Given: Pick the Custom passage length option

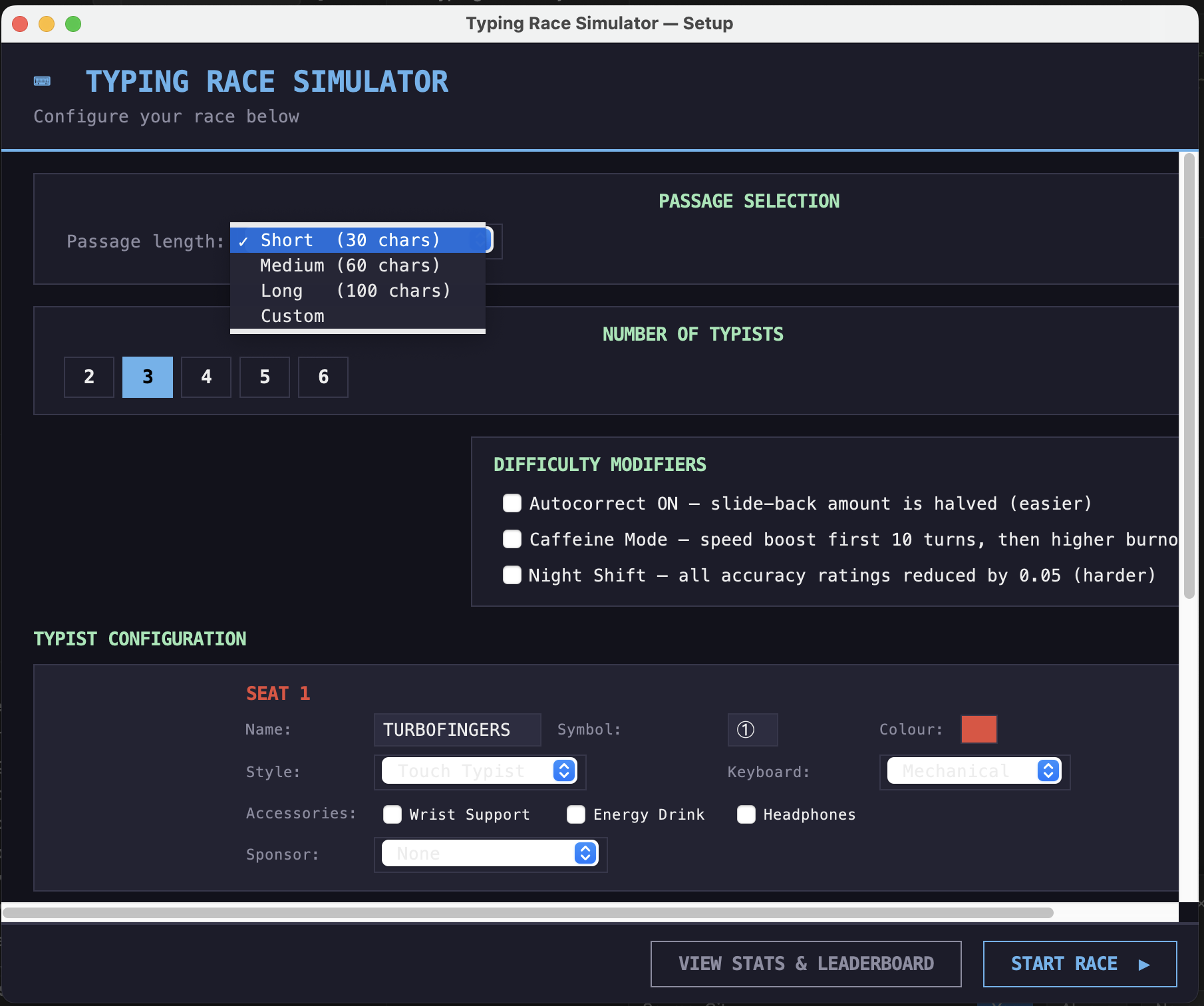Looking at the screenshot, I should [358, 316].
